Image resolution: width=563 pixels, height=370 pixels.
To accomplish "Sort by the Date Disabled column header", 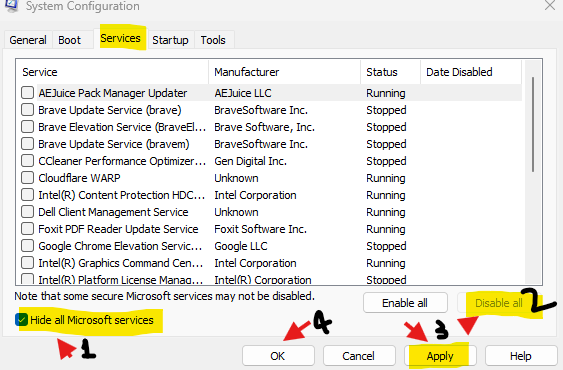I will (471, 72).
